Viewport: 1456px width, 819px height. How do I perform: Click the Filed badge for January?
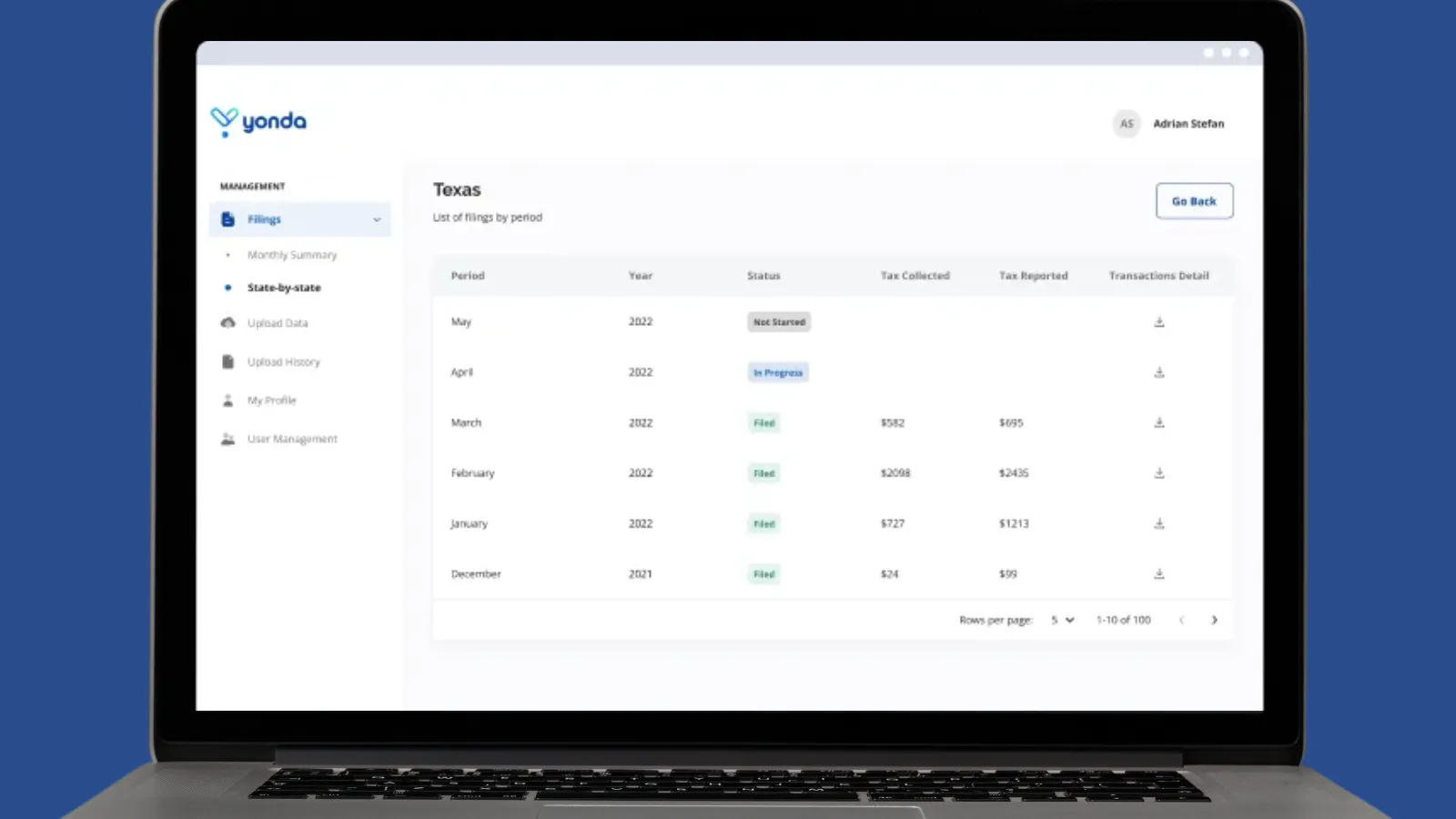coord(763,524)
